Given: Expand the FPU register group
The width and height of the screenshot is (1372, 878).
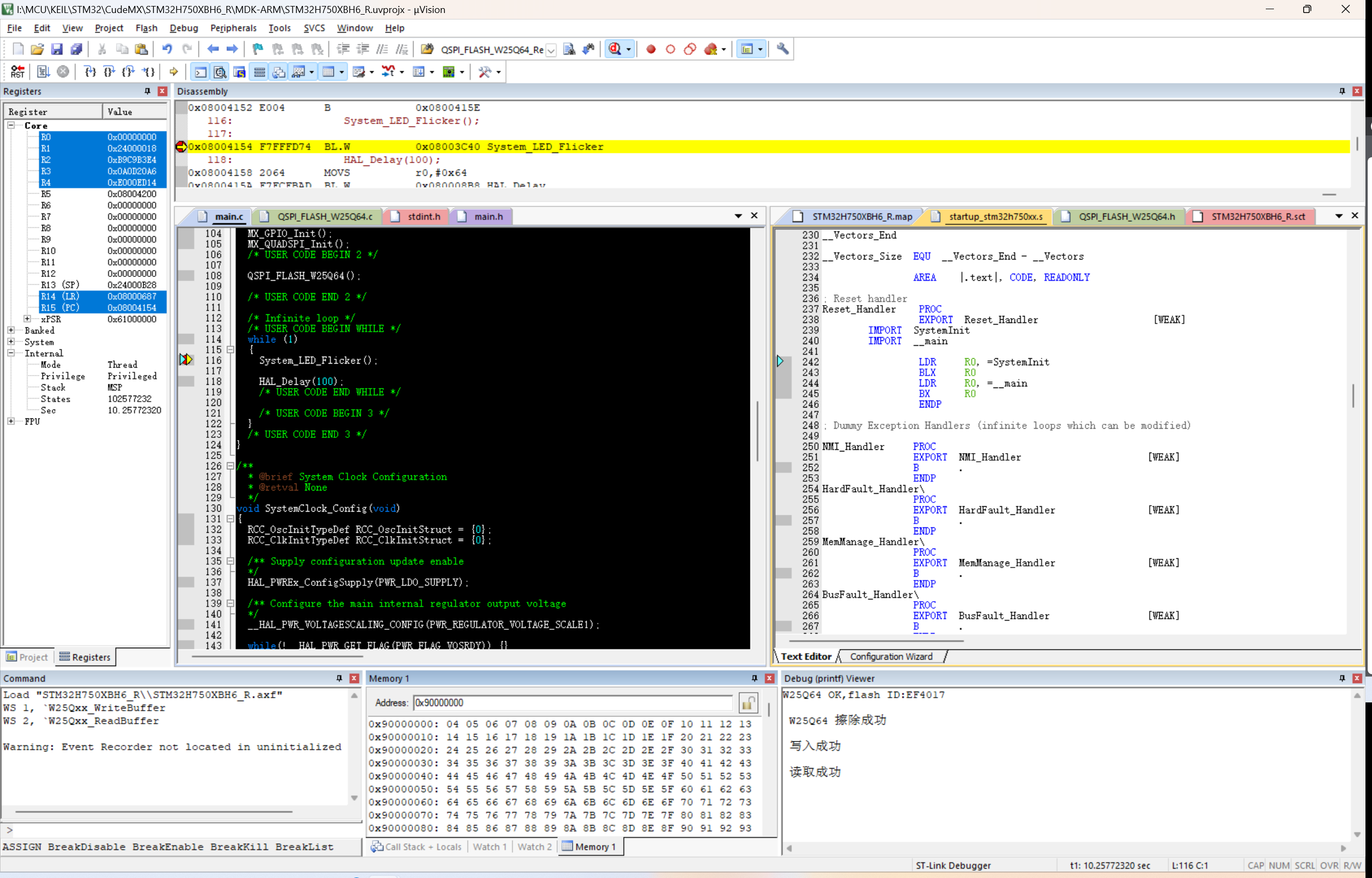Looking at the screenshot, I should [11, 421].
